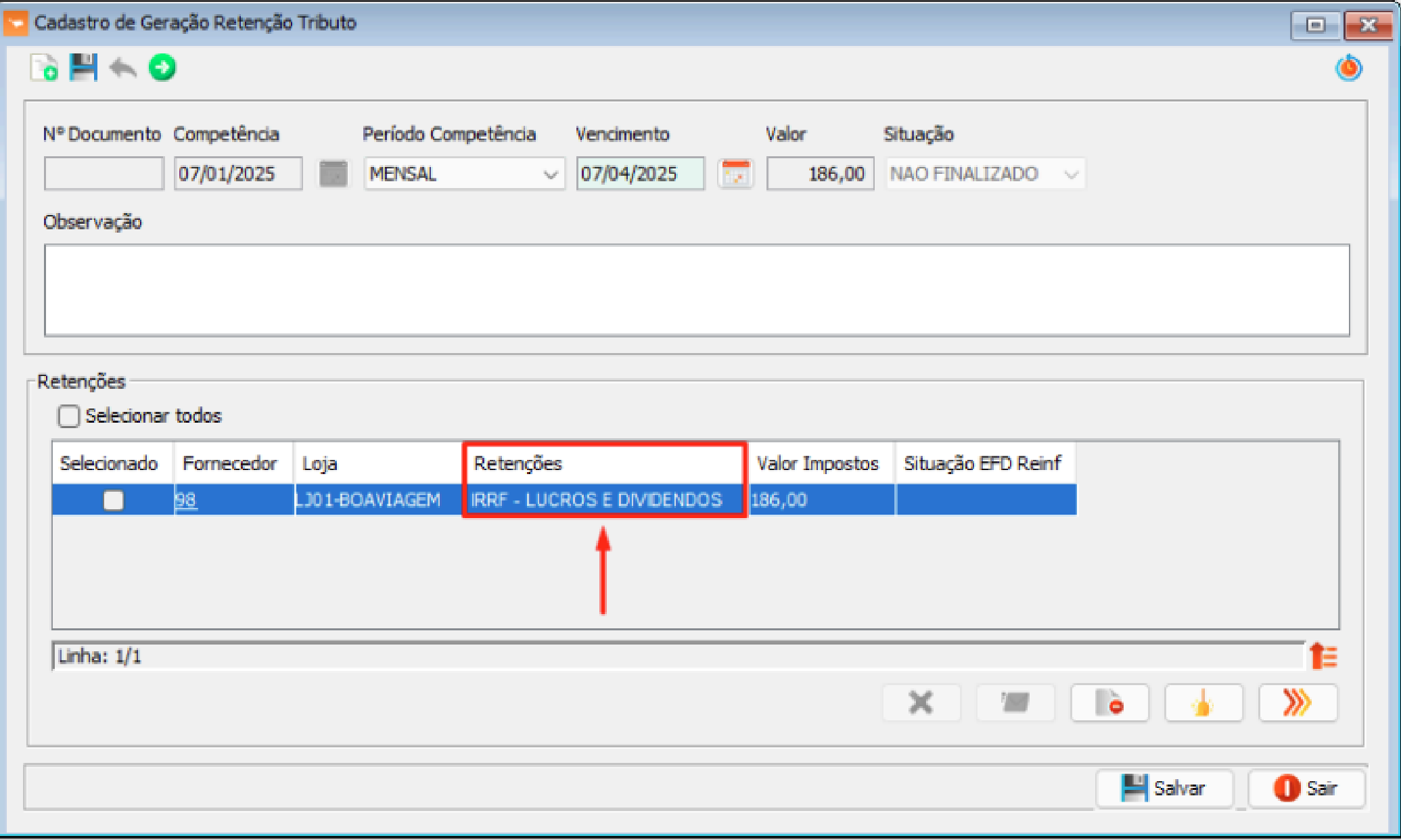Click the red sort list icon
Viewport: 1401px width, 840px height.
(1323, 656)
